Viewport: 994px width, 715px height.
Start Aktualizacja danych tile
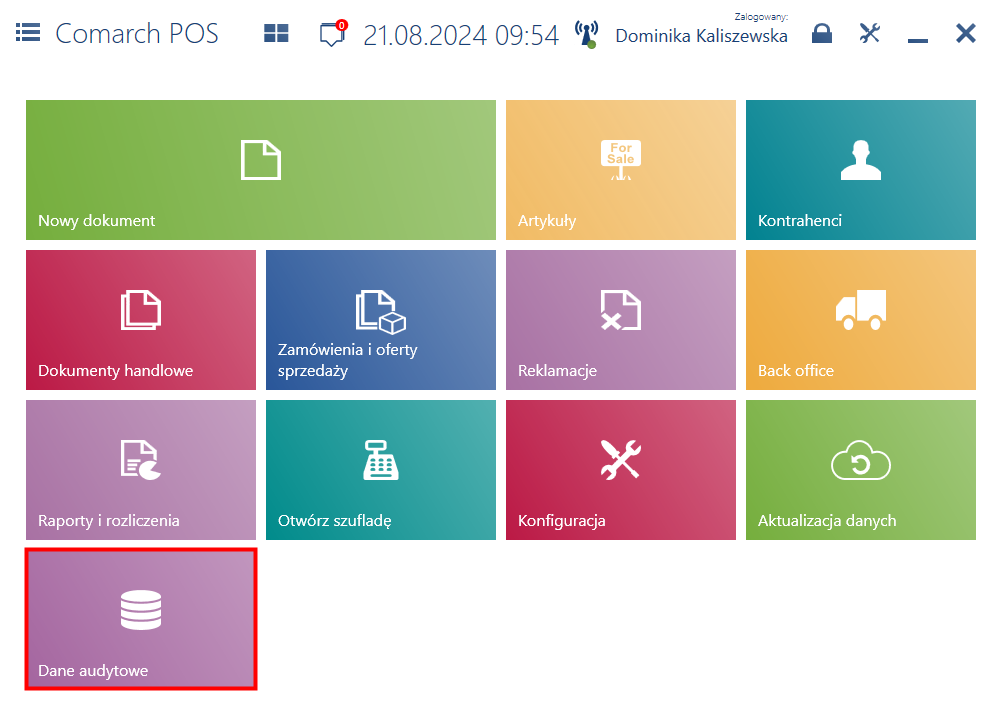(861, 470)
